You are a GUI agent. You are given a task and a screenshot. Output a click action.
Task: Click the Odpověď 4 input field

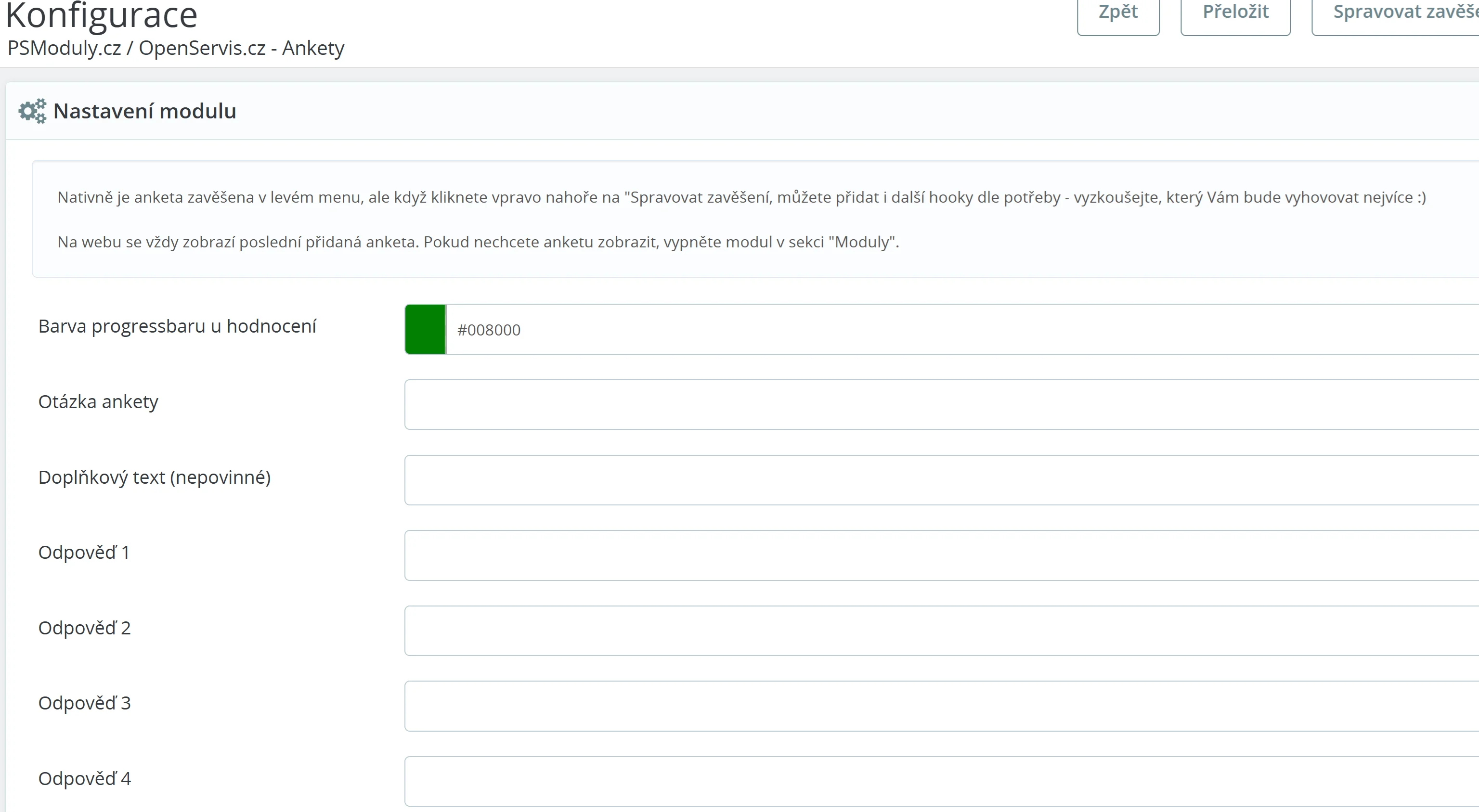[x=942, y=781]
